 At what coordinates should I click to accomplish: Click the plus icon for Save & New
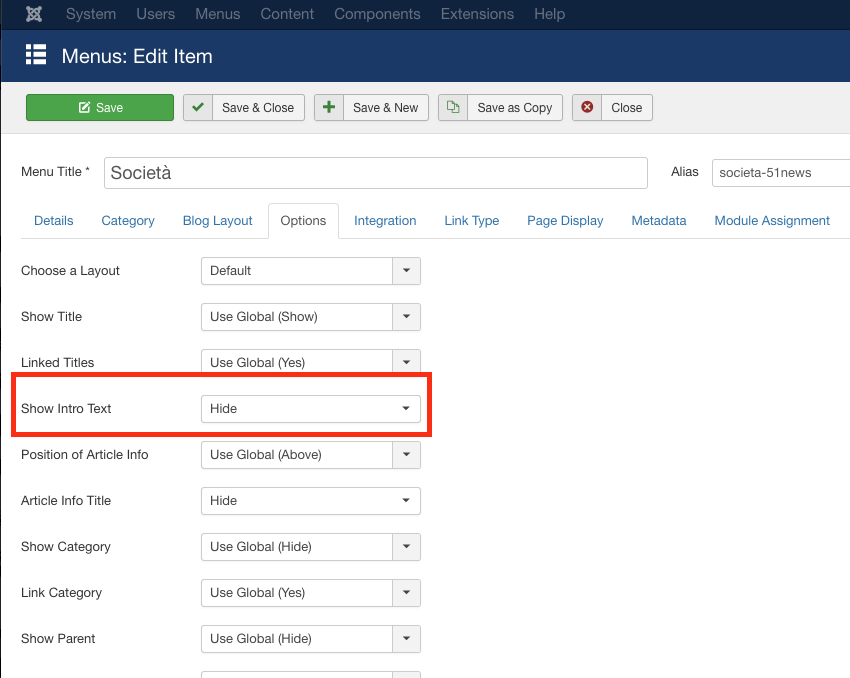tap(329, 108)
